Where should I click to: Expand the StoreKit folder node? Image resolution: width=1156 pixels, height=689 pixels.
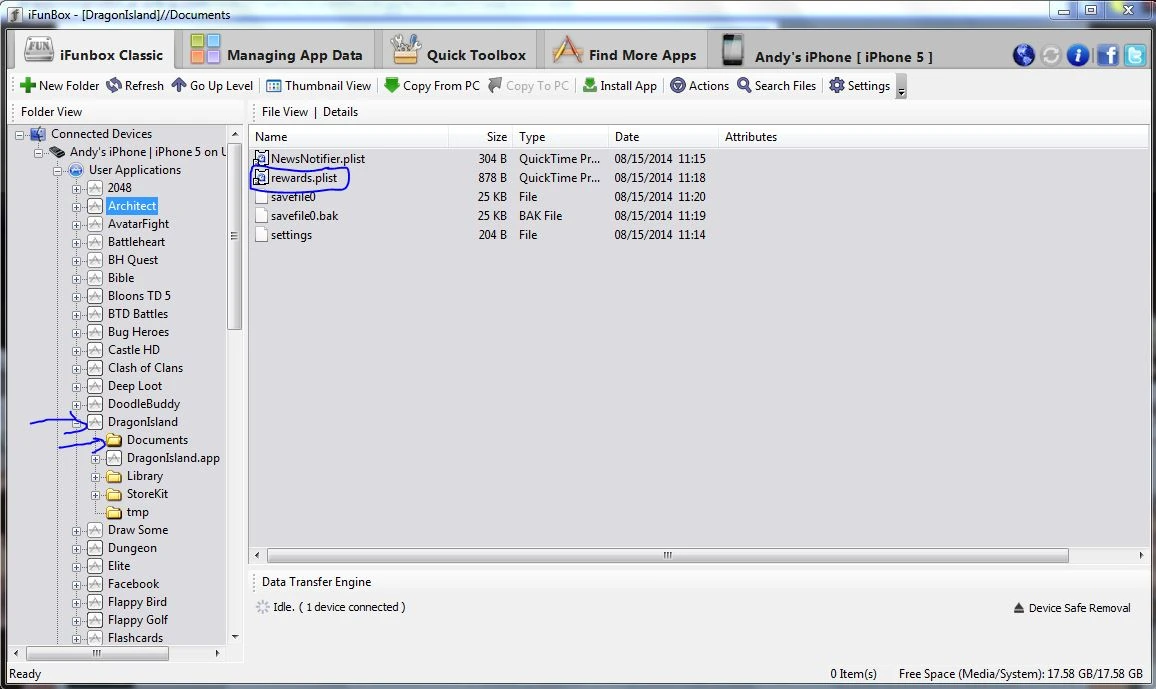pos(95,494)
